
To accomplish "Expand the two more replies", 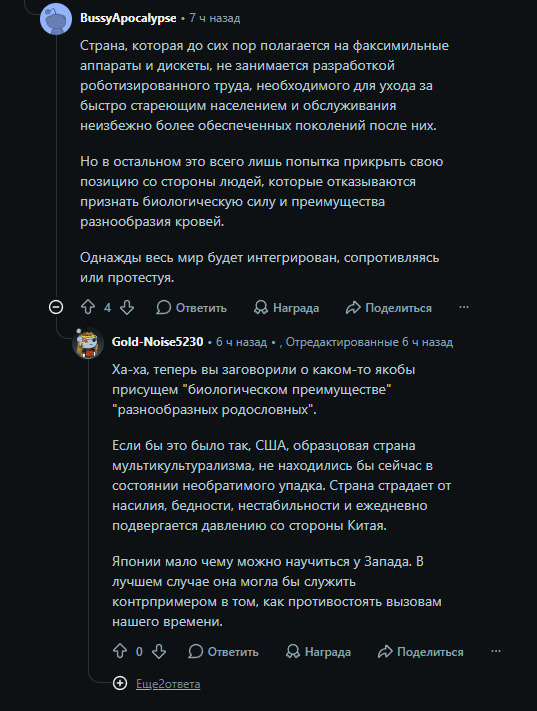I will click(x=120, y=683).
